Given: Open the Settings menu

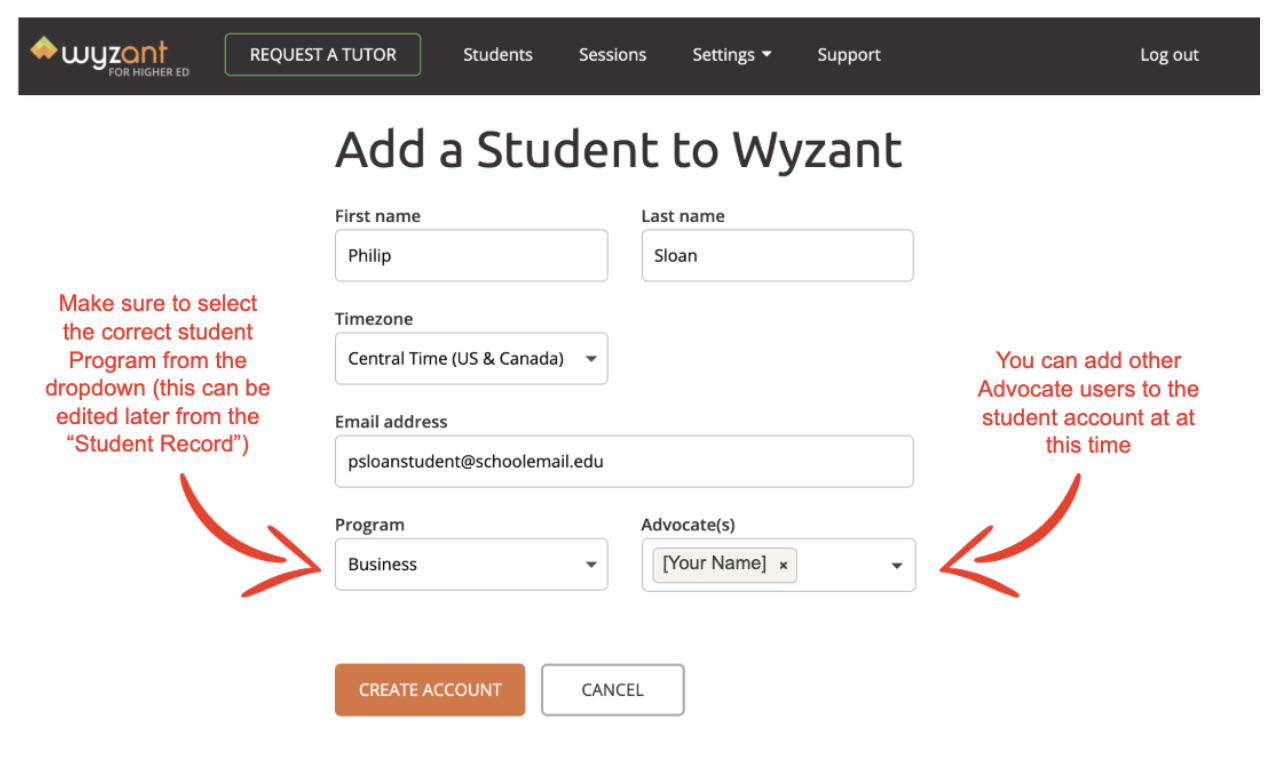Looking at the screenshot, I should tap(732, 55).
